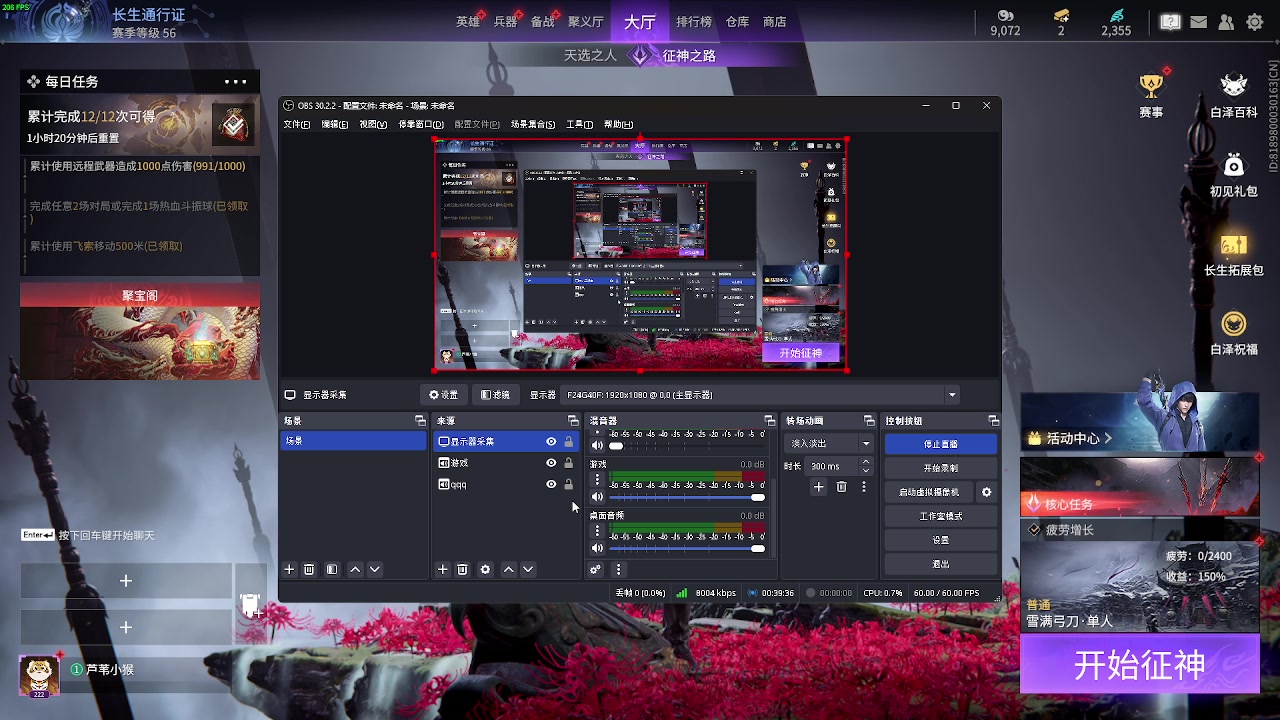
Task: Remove transition with the trash icon
Action: click(x=841, y=487)
